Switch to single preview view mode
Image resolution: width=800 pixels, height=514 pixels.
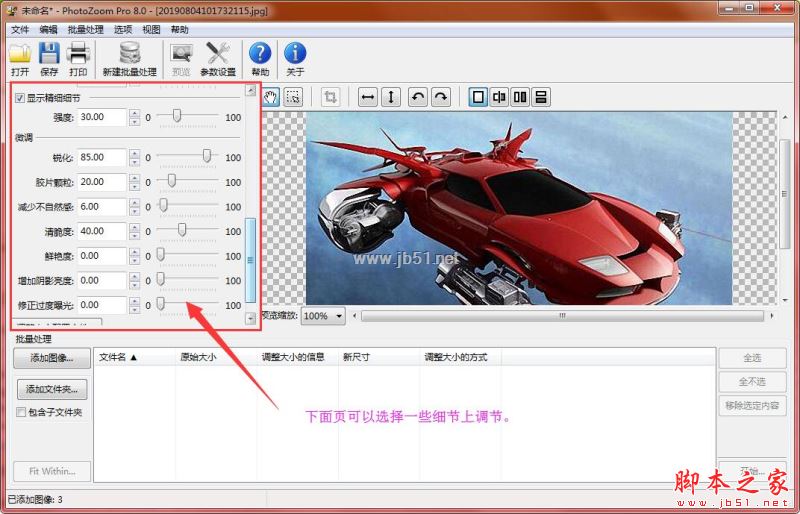coord(477,97)
